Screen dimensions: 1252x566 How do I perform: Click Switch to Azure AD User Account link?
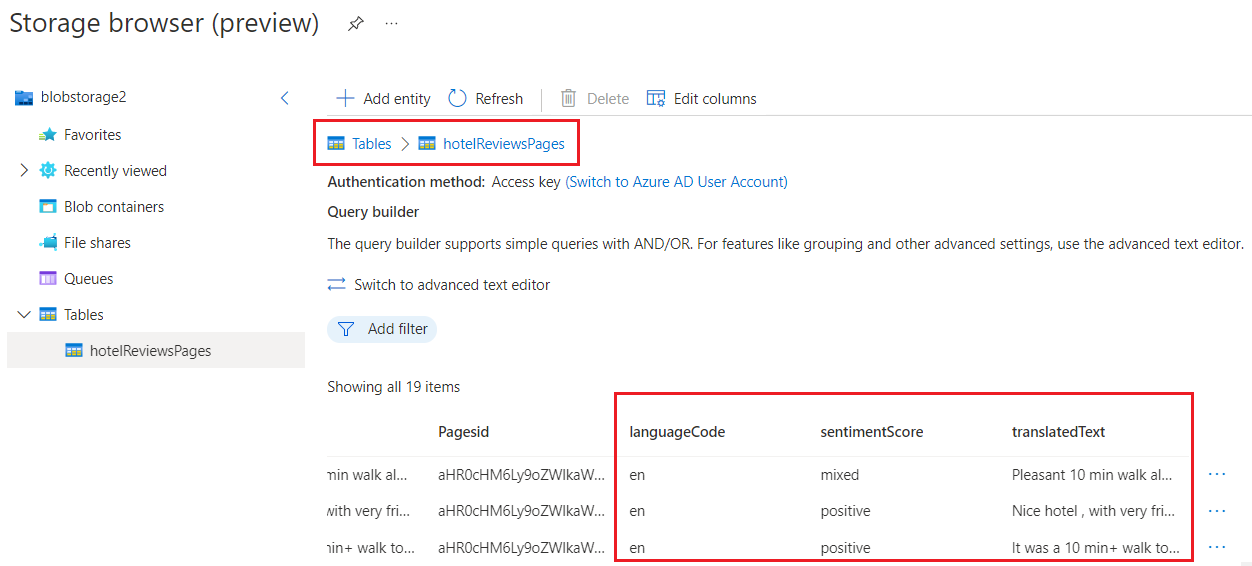676,182
